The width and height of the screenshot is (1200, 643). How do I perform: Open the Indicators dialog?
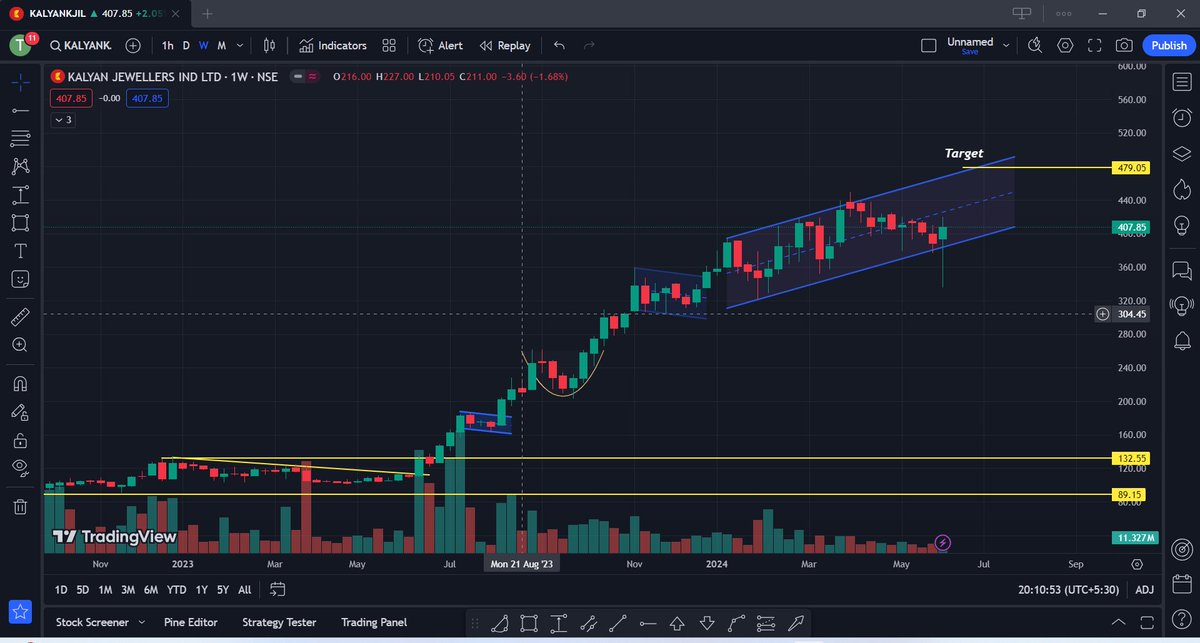pyautogui.click(x=333, y=46)
